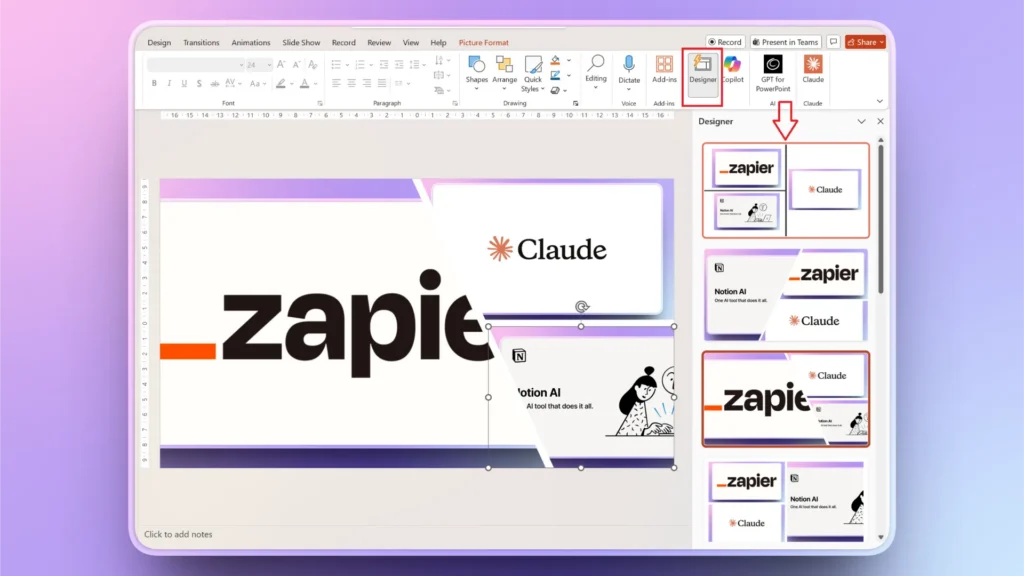Apply Shape Effects
The image size is (1024, 576).
point(555,91)
